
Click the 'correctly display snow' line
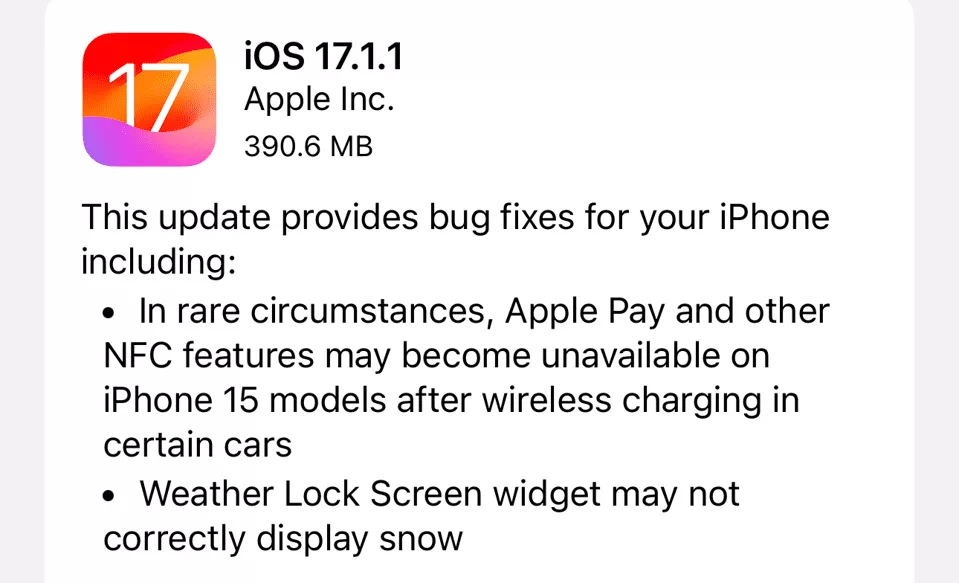[283, 539]
